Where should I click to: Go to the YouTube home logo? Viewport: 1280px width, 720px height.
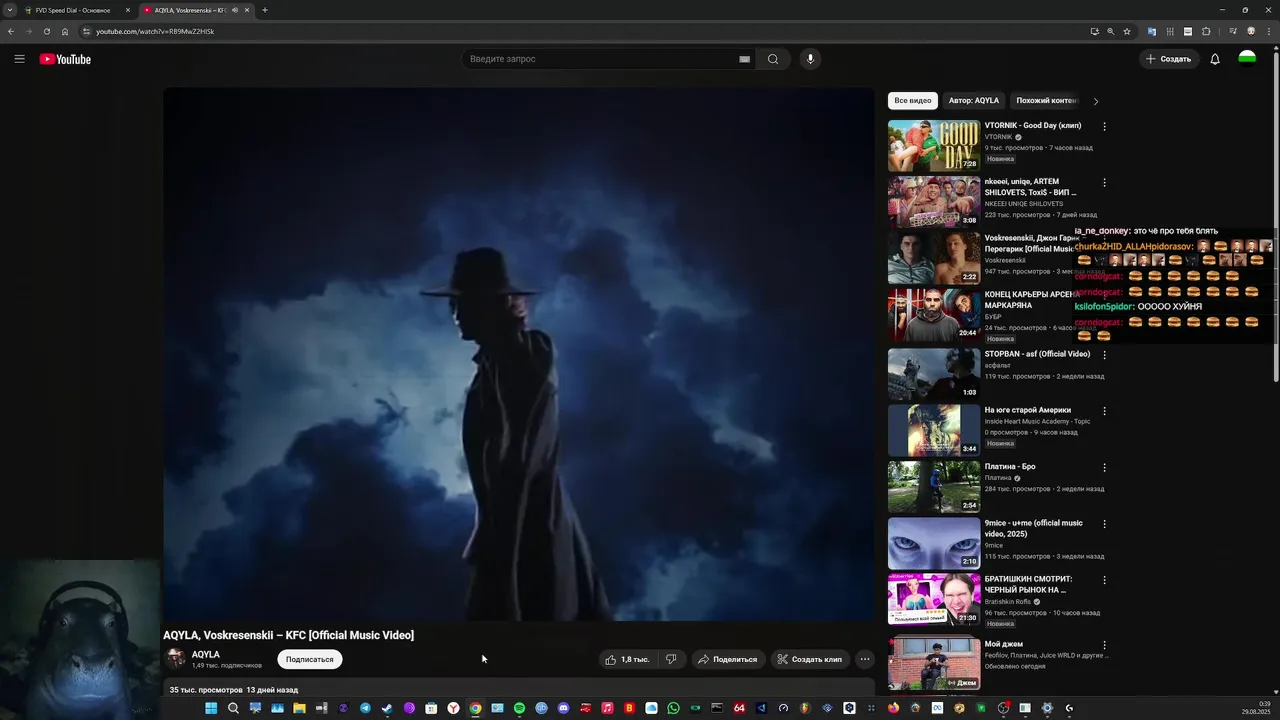[65, 59]
